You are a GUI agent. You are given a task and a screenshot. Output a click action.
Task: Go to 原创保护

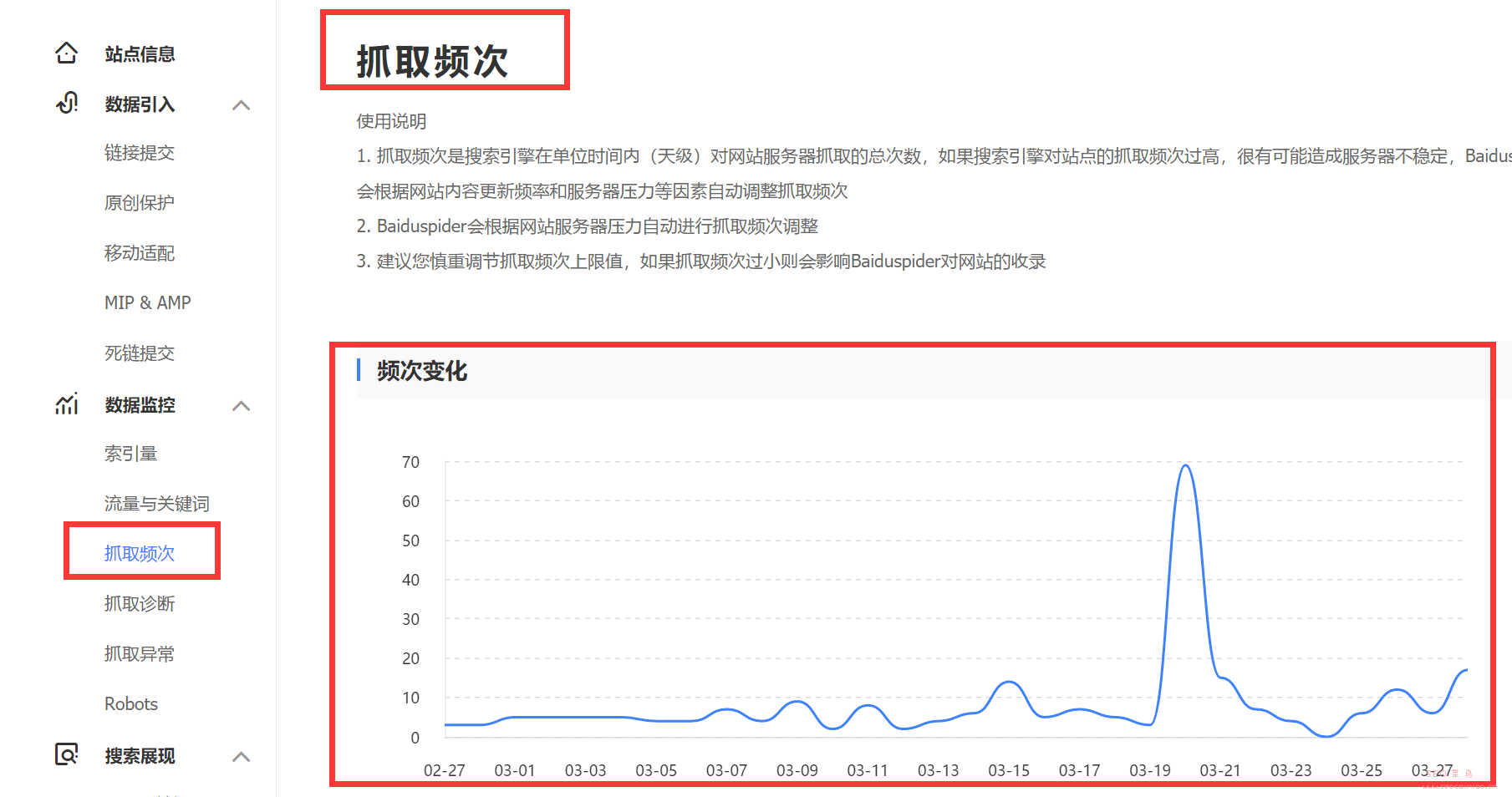(140, 203)
